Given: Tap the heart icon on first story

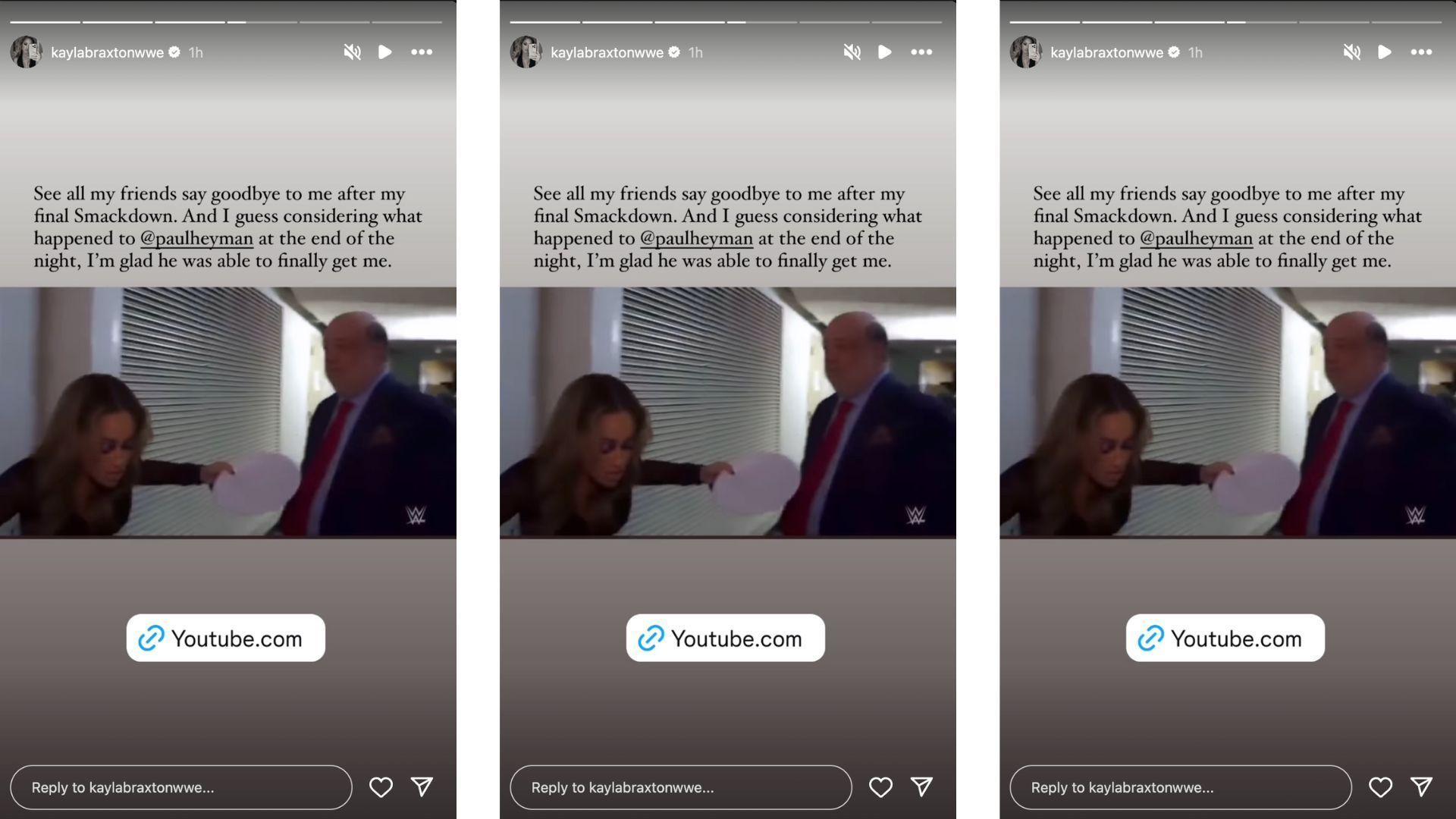Looking at the screenshot, I should (379, 786).
